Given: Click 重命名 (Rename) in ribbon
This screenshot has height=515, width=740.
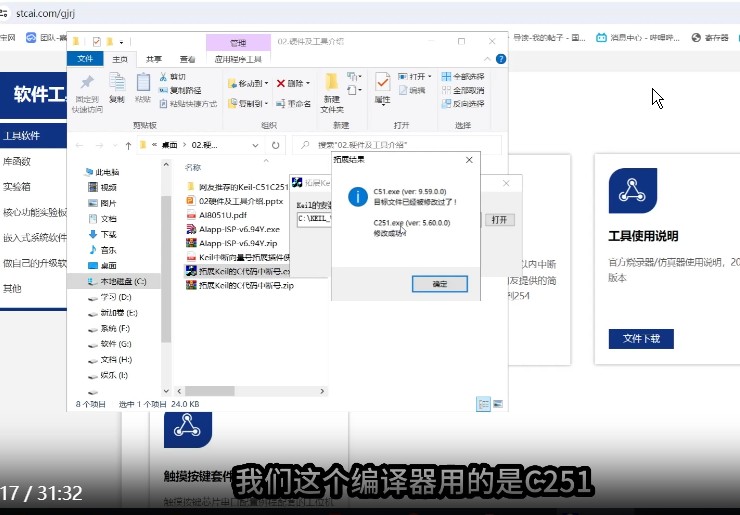Looking at the screenshot, I should [294, 103].
